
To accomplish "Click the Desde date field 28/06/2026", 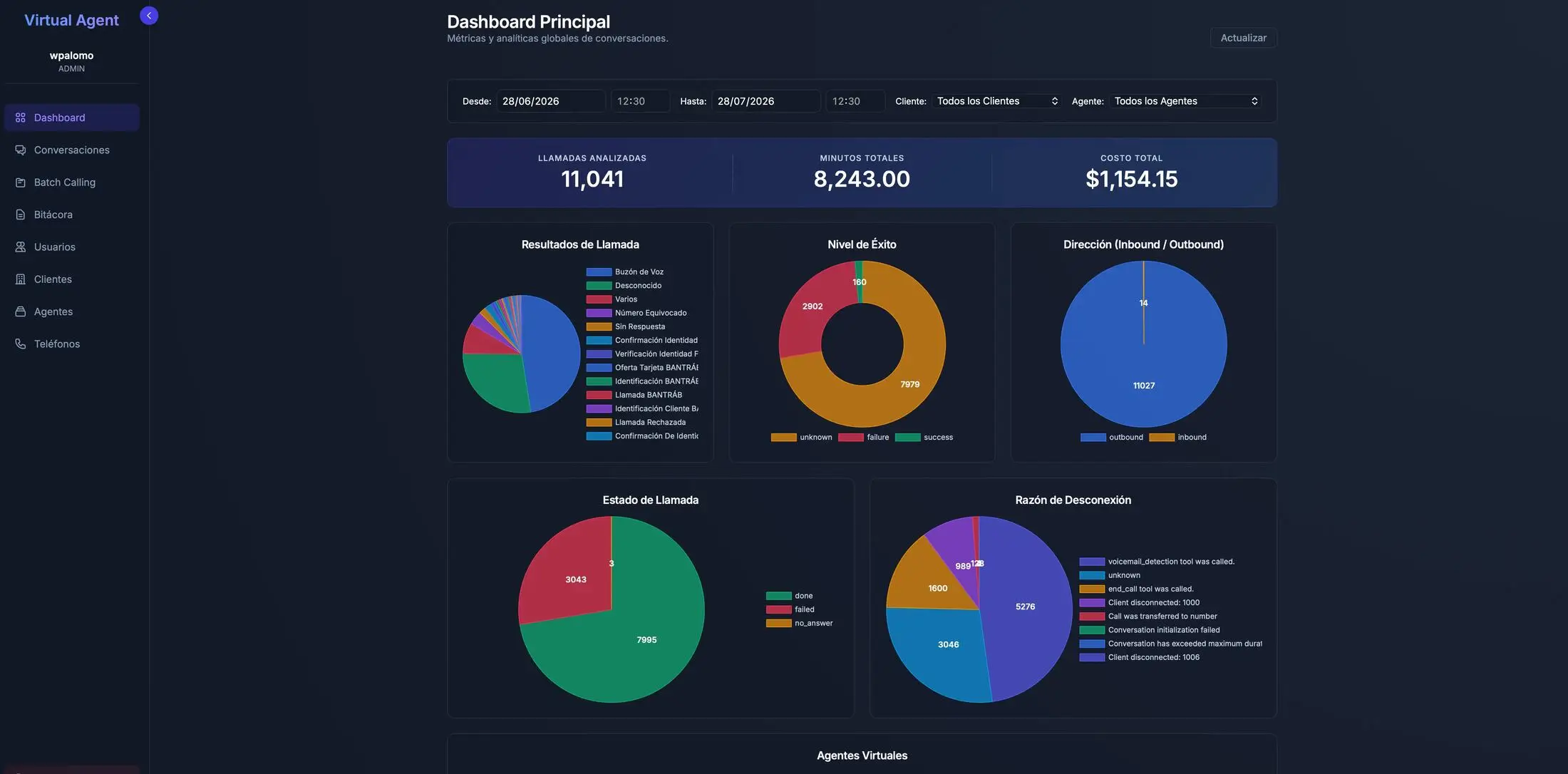I will [551, 101].
